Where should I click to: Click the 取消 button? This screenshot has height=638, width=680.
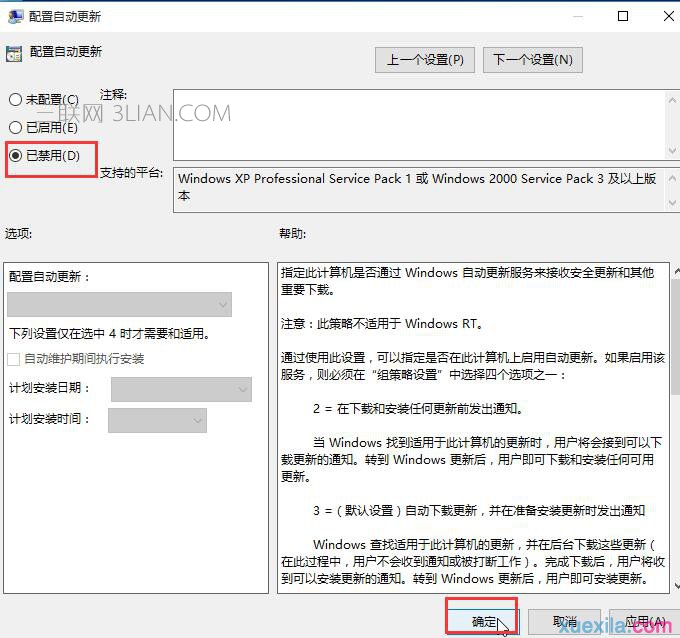(564, 621)
